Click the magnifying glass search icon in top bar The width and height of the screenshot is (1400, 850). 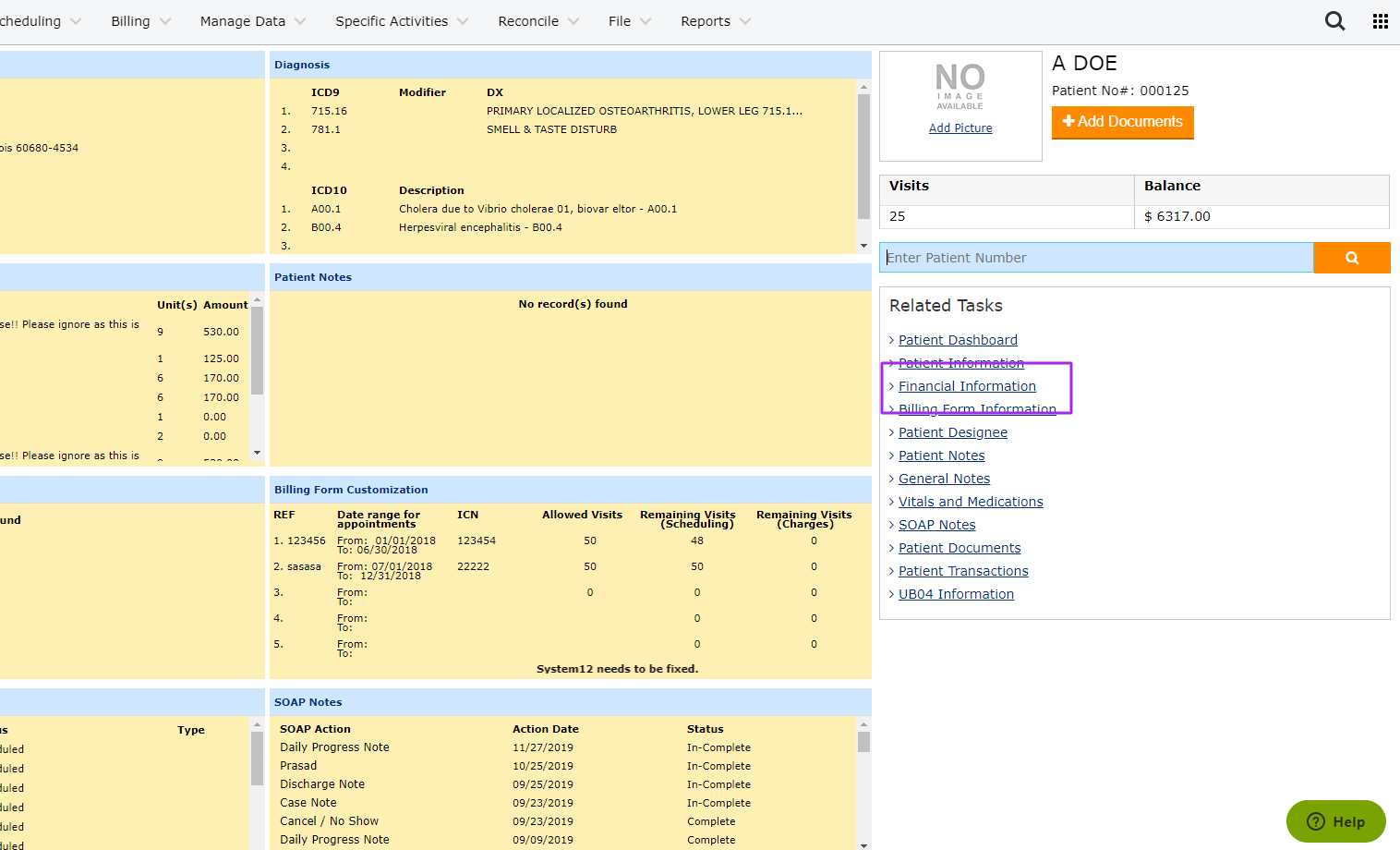pyautogui.click(x=1334, y=21)
